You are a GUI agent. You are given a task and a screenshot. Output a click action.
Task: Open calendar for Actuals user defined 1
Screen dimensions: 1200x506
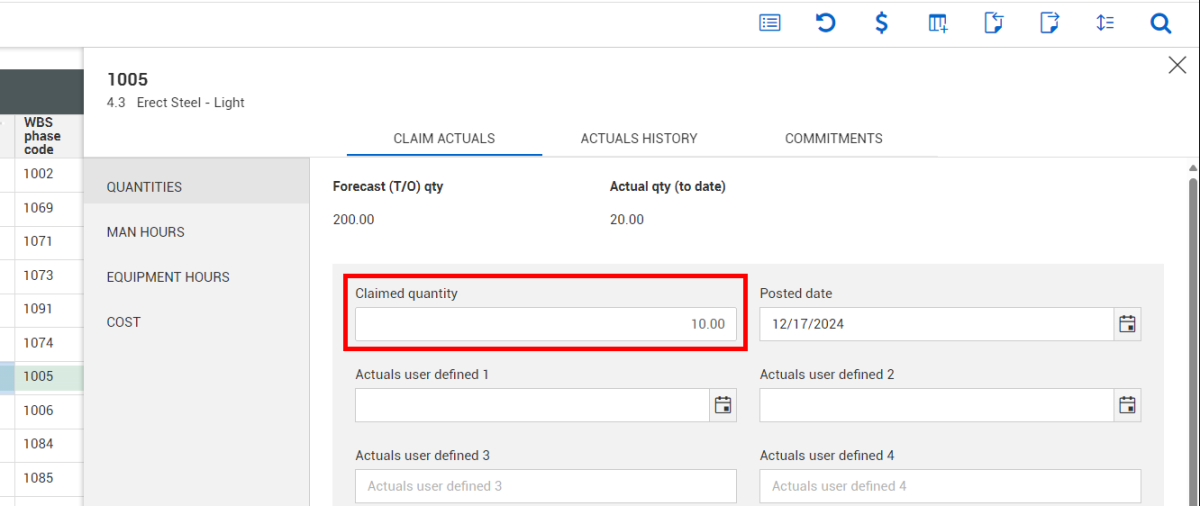[x=723, y=405]
